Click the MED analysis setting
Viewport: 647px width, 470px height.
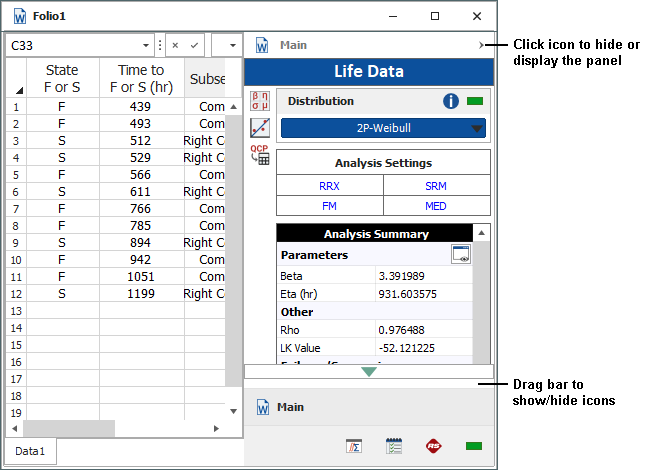(x=436, y=205)
